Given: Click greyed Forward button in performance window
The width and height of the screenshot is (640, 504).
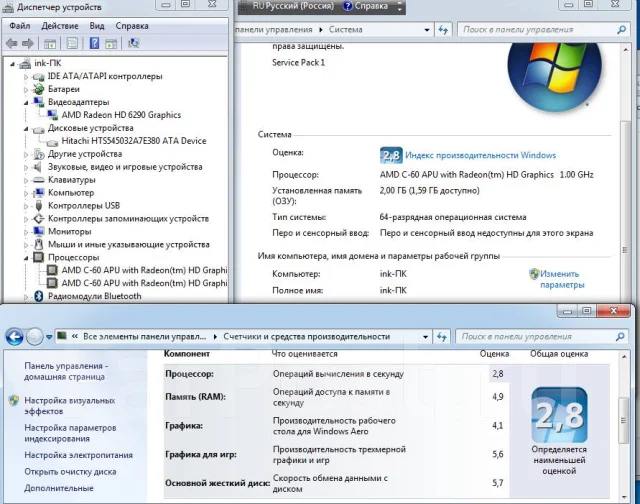Looking at the screenshot, I should click(x=35, y=337).
